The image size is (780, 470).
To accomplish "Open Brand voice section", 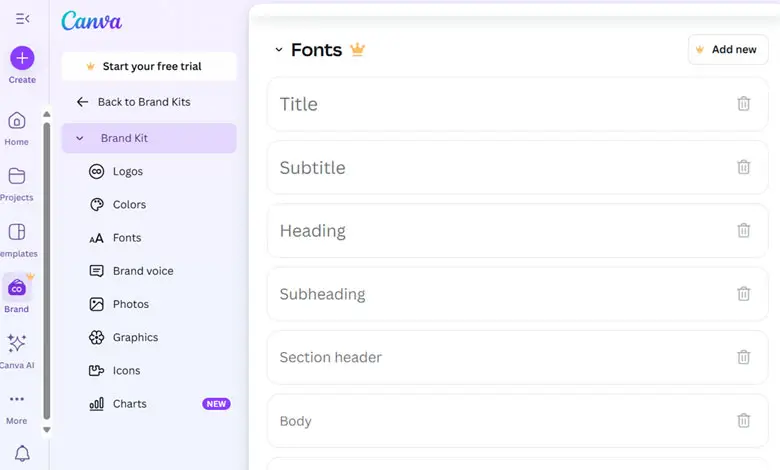I will point(131,271).
